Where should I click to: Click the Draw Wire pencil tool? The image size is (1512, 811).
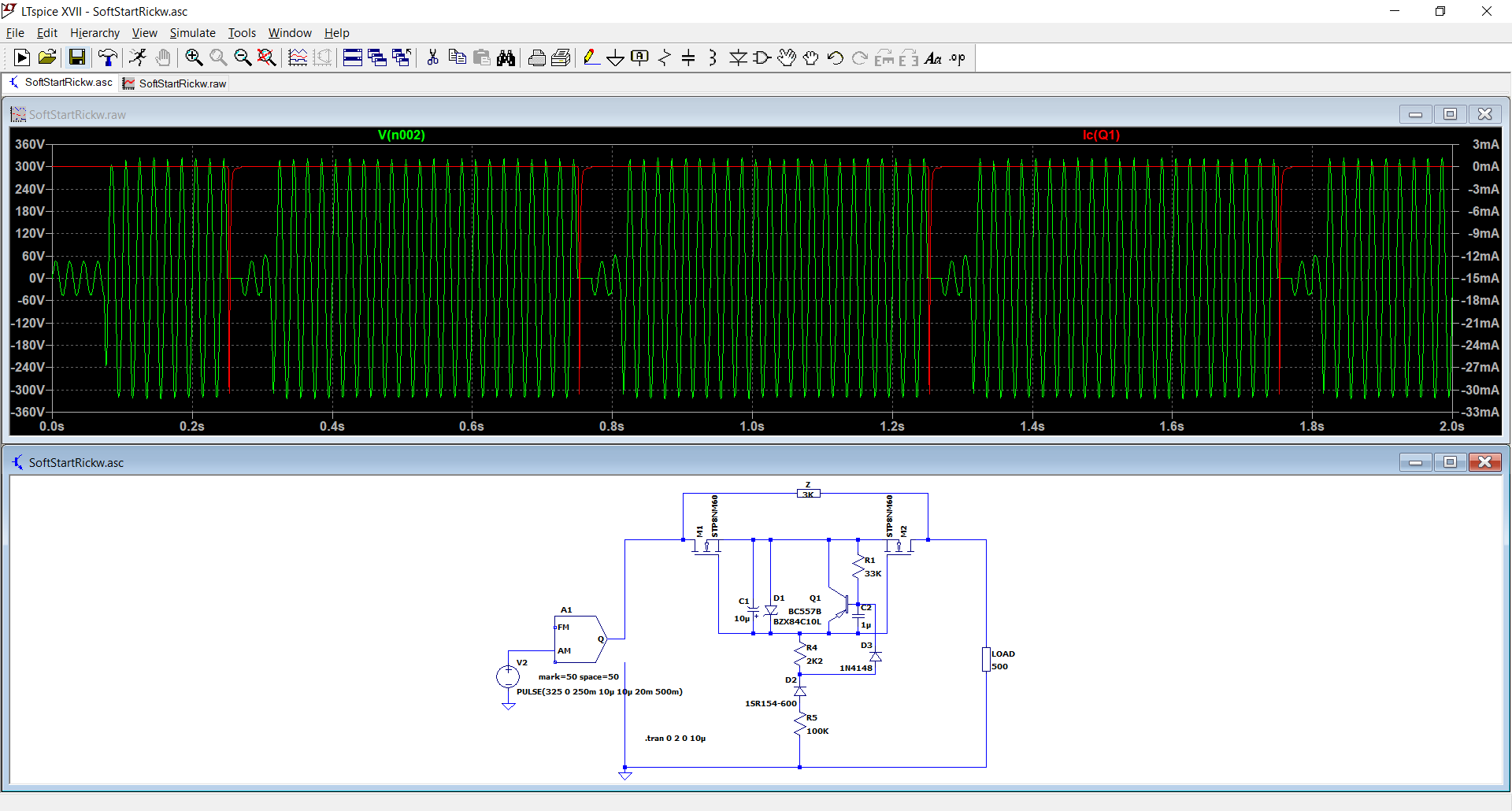591,57
